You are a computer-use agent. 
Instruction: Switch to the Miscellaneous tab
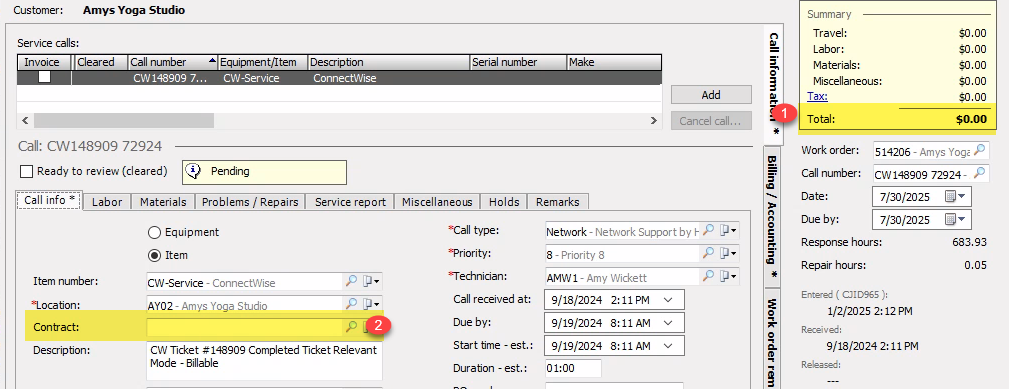(438, 201)
